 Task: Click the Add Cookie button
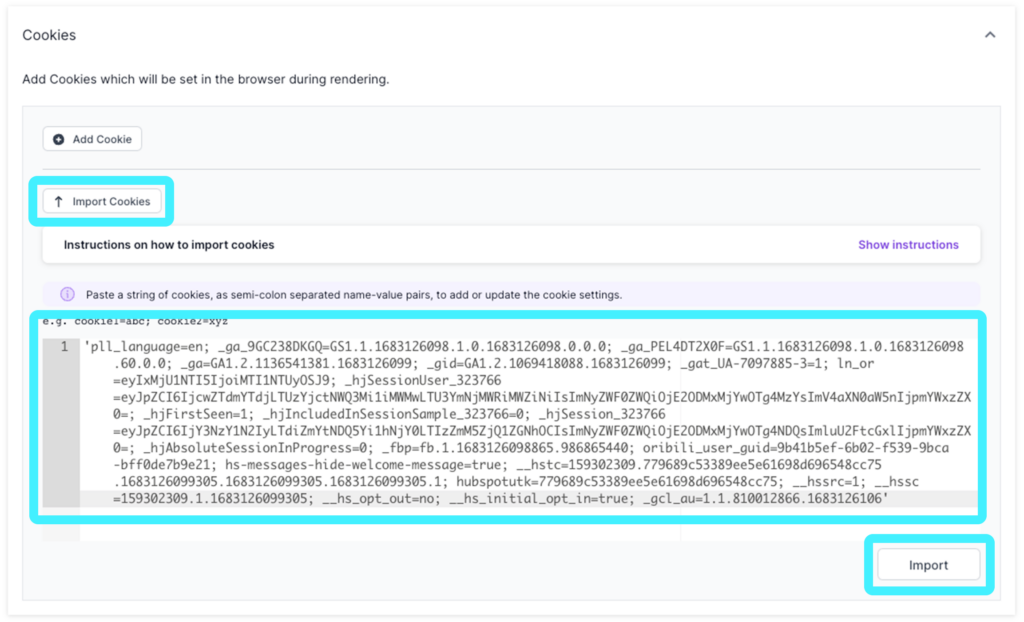pos(91,139)
